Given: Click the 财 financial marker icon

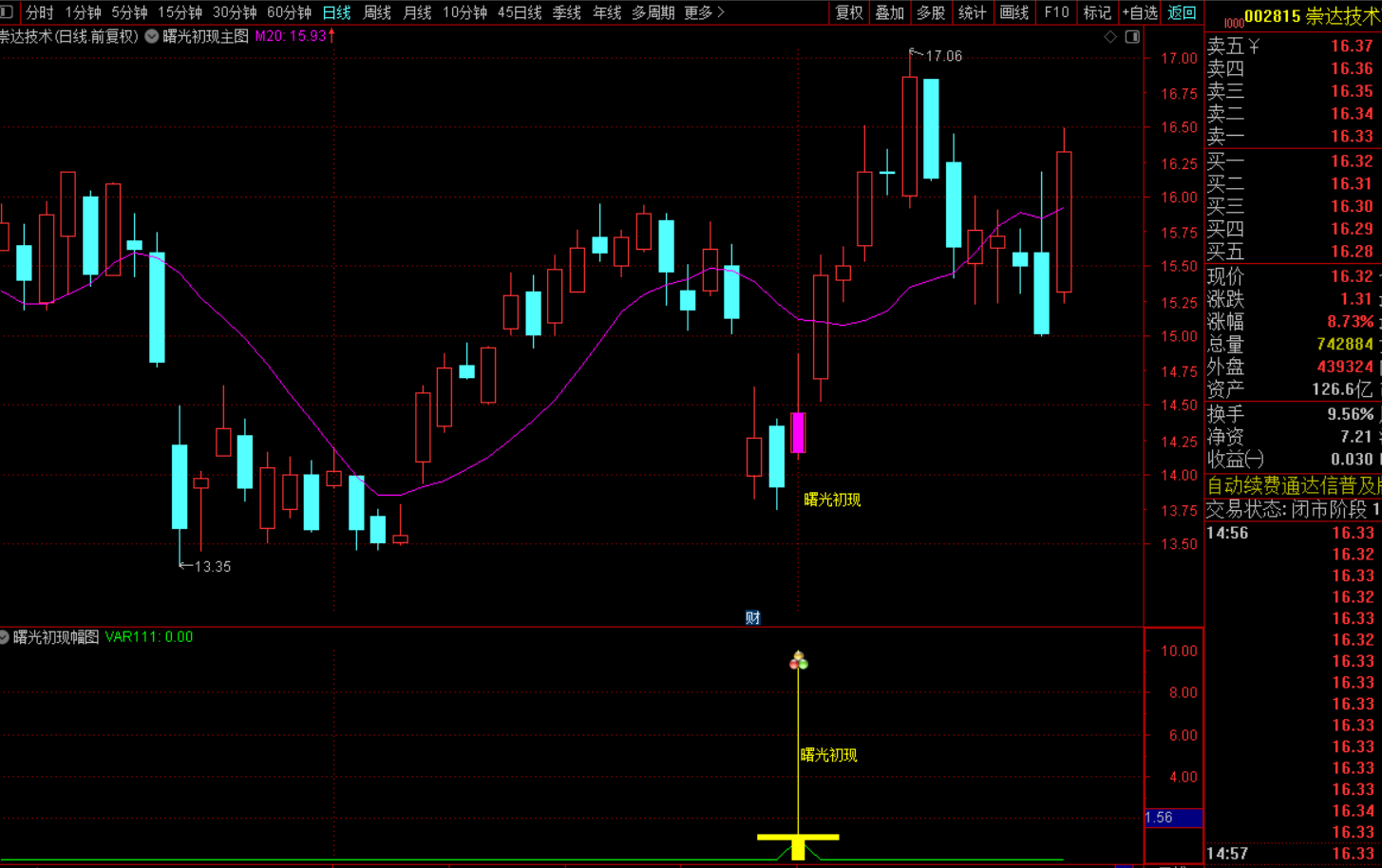Looking at the screenshot, I should click(x=752, y=618).
